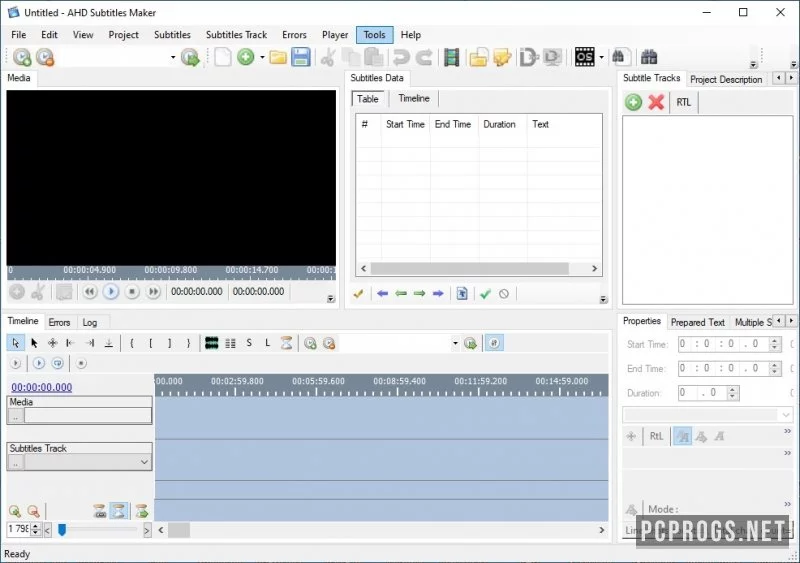Viewport: 800px width, 563px height.
Task: Open the Log tab
Action: tap(90, 322)
